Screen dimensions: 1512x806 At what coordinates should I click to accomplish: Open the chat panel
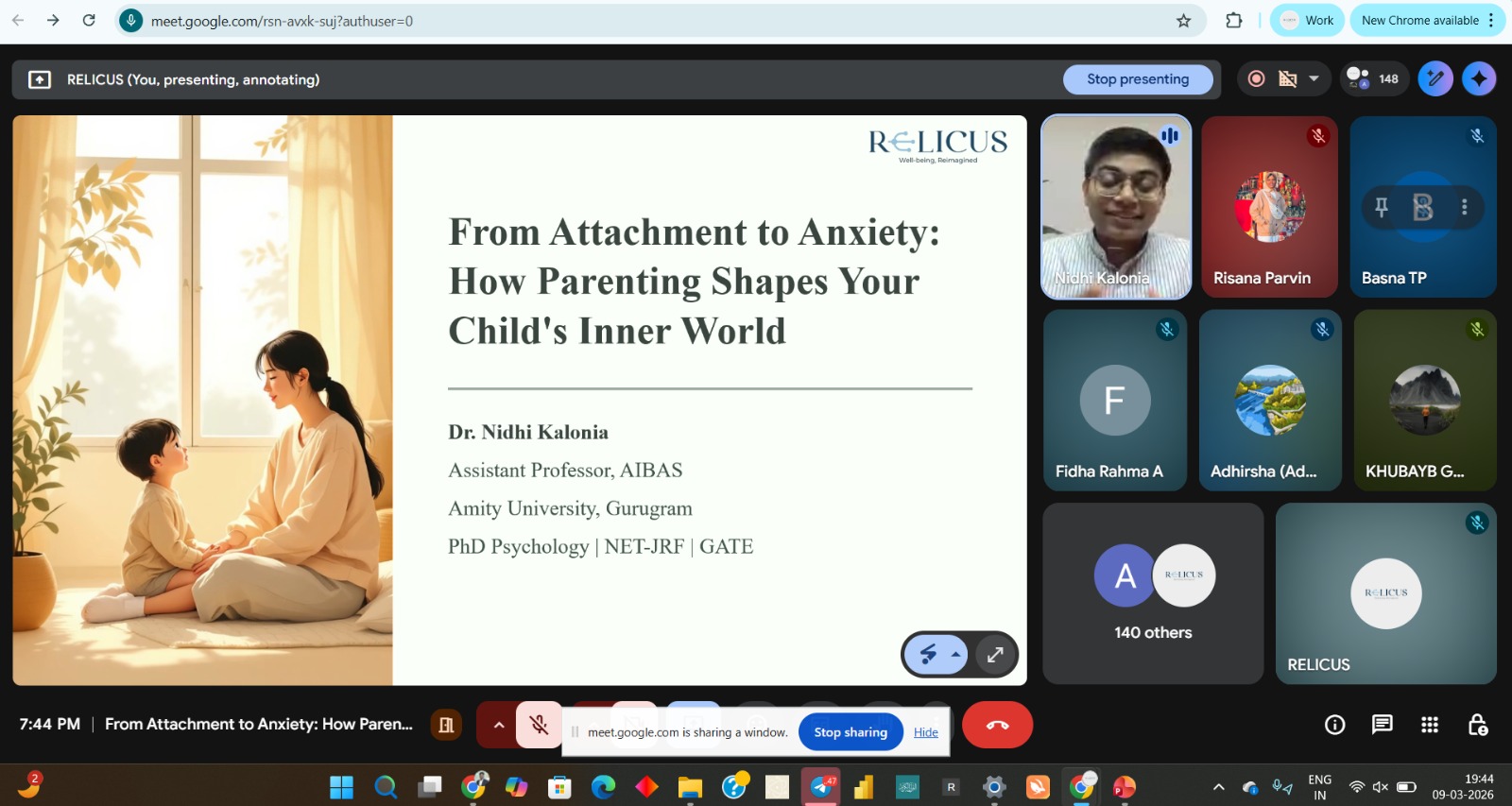click(x=1382, y=725)
